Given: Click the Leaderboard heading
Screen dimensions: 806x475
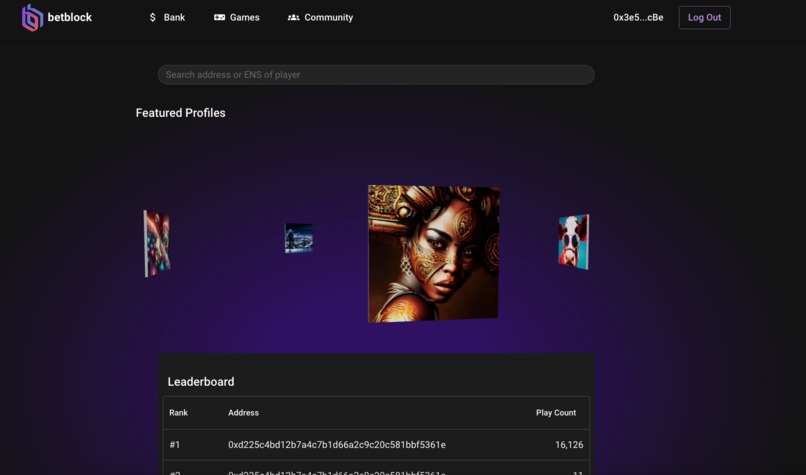Looking at the screenshot, I should coord(200,382).
